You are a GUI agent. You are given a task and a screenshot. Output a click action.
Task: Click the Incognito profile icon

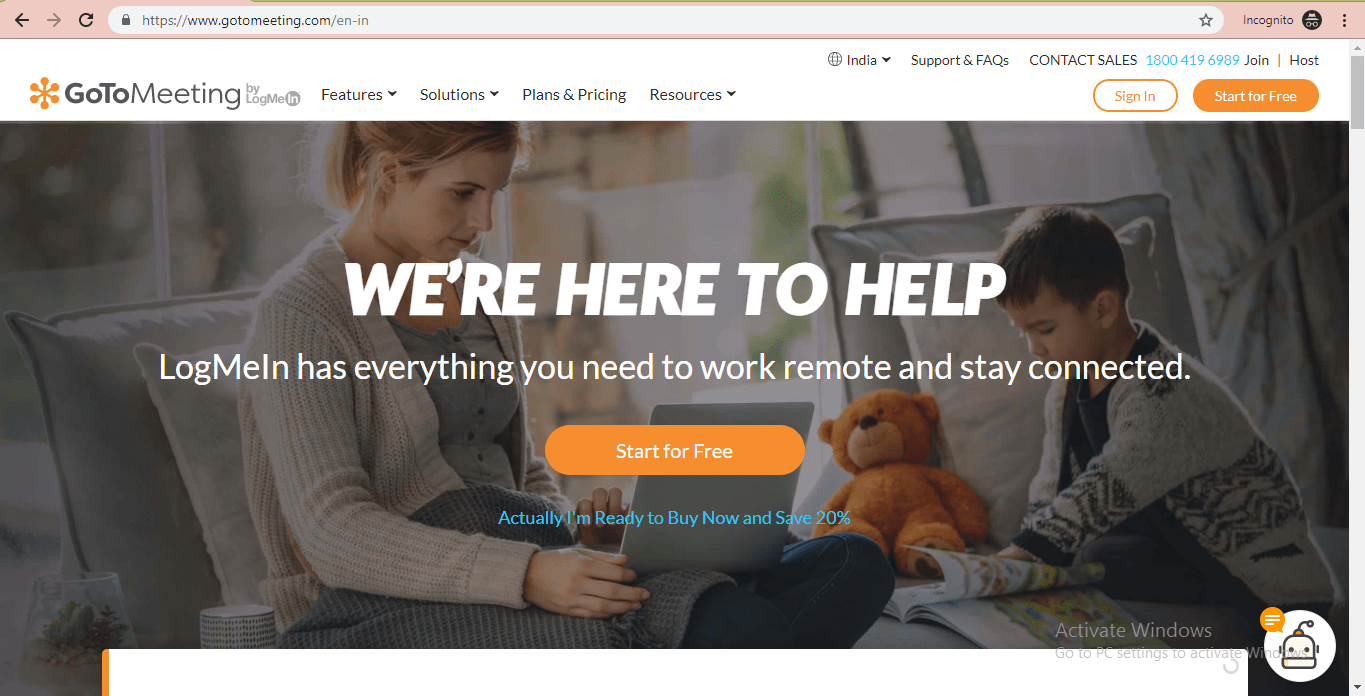(1312, 20)
